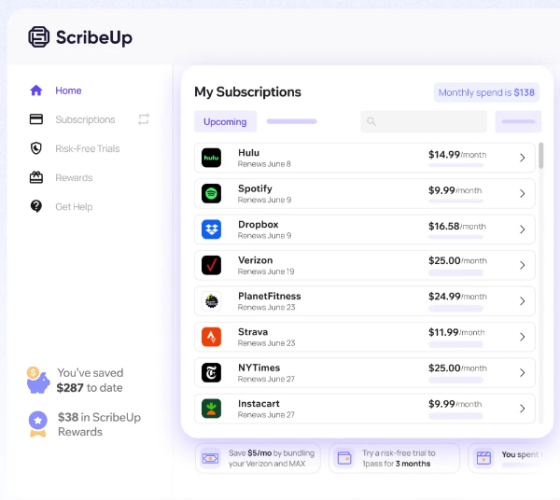
Task: Click the Strava app icon
Action: coord(211,337)
